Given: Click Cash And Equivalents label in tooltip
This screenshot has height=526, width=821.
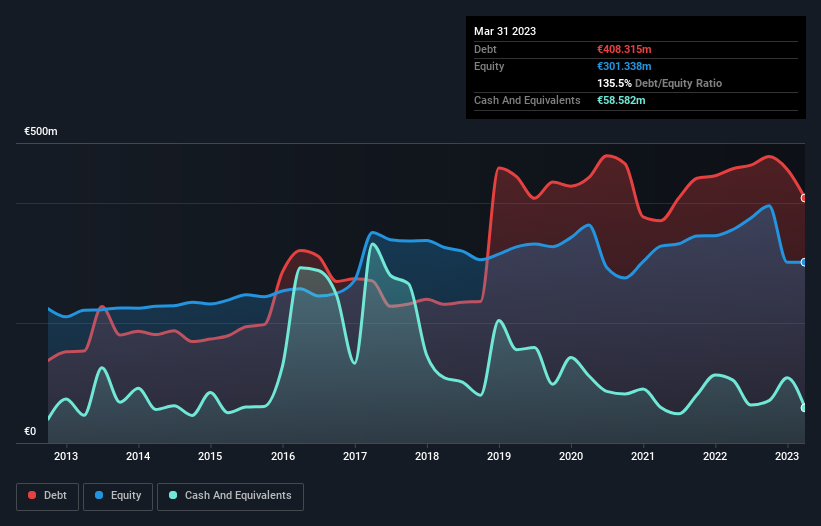Looking at the screenshot, I should click(527, 100).
